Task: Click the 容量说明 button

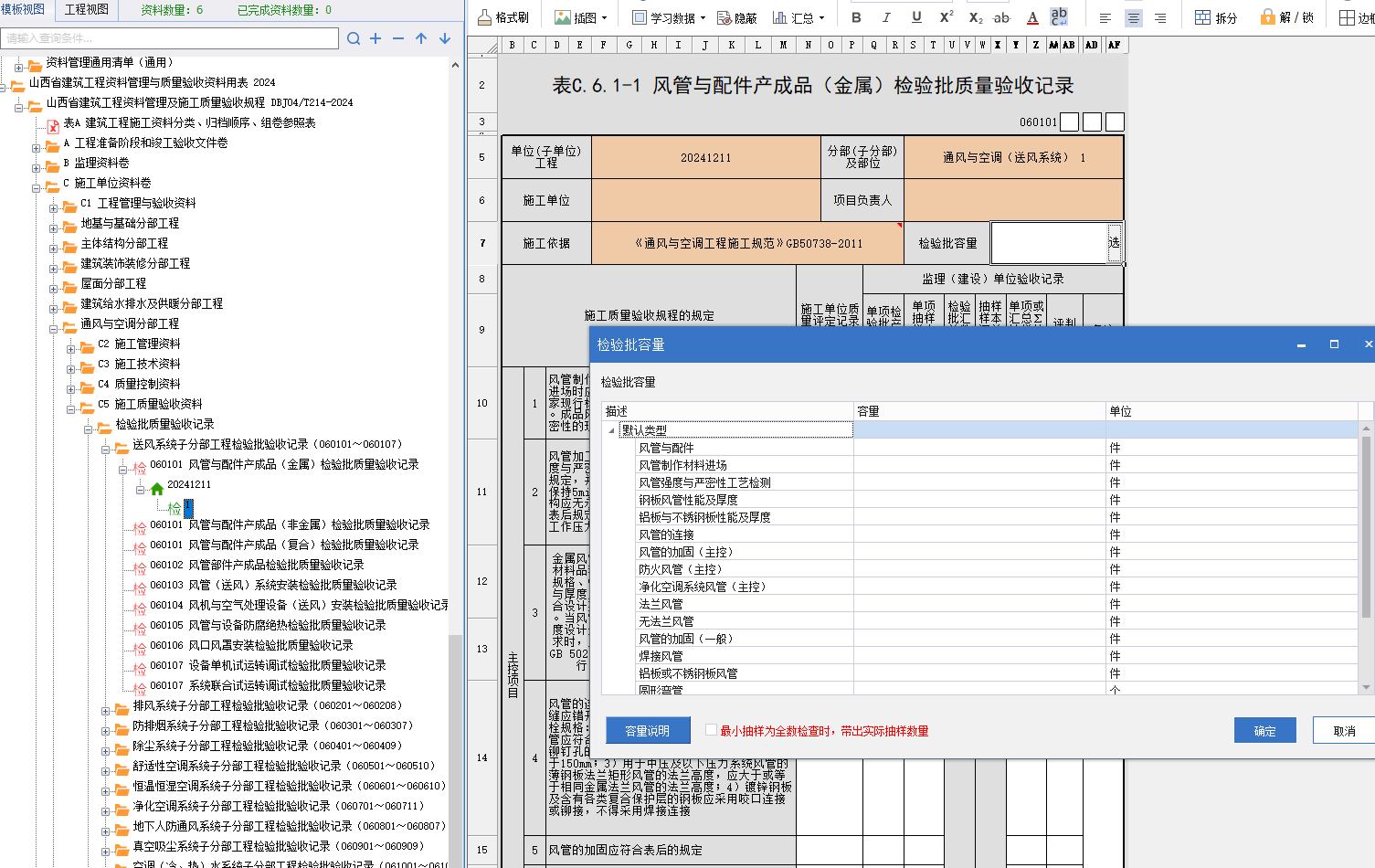Action: tap(648, 731)
